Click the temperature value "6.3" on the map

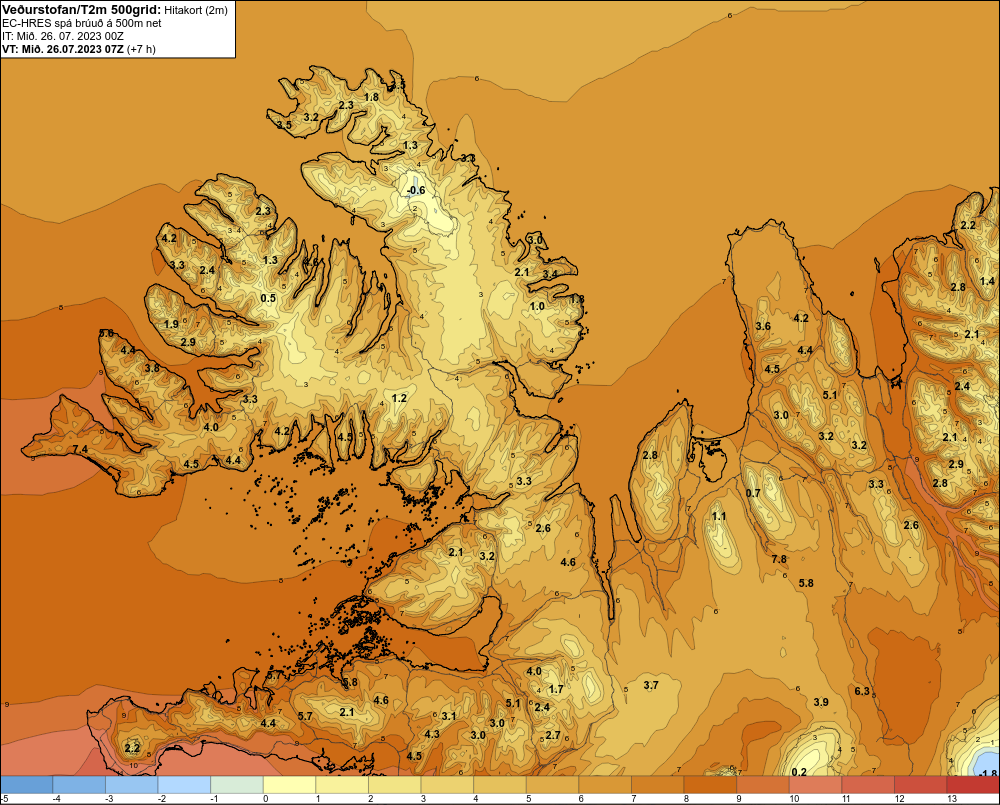point(862,691)
